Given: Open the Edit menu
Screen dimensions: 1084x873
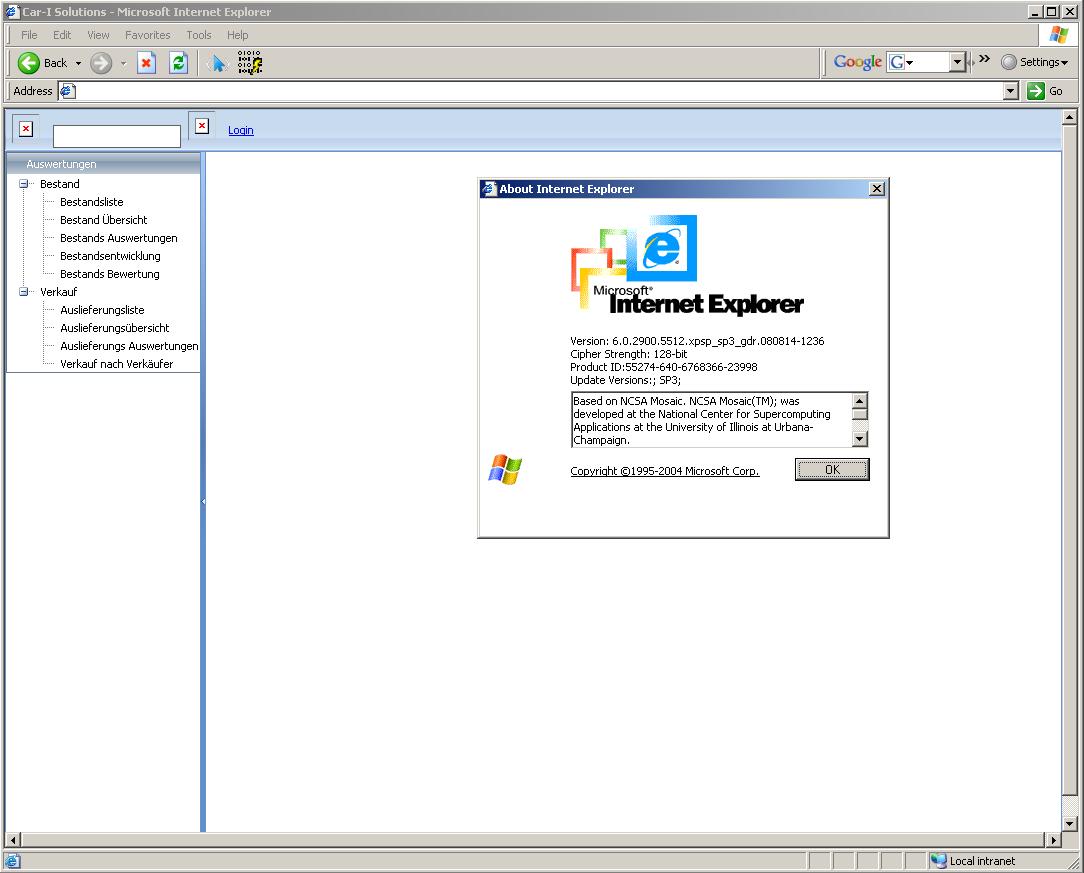Looking at the screenshot, I should click(x=62, y=35).
